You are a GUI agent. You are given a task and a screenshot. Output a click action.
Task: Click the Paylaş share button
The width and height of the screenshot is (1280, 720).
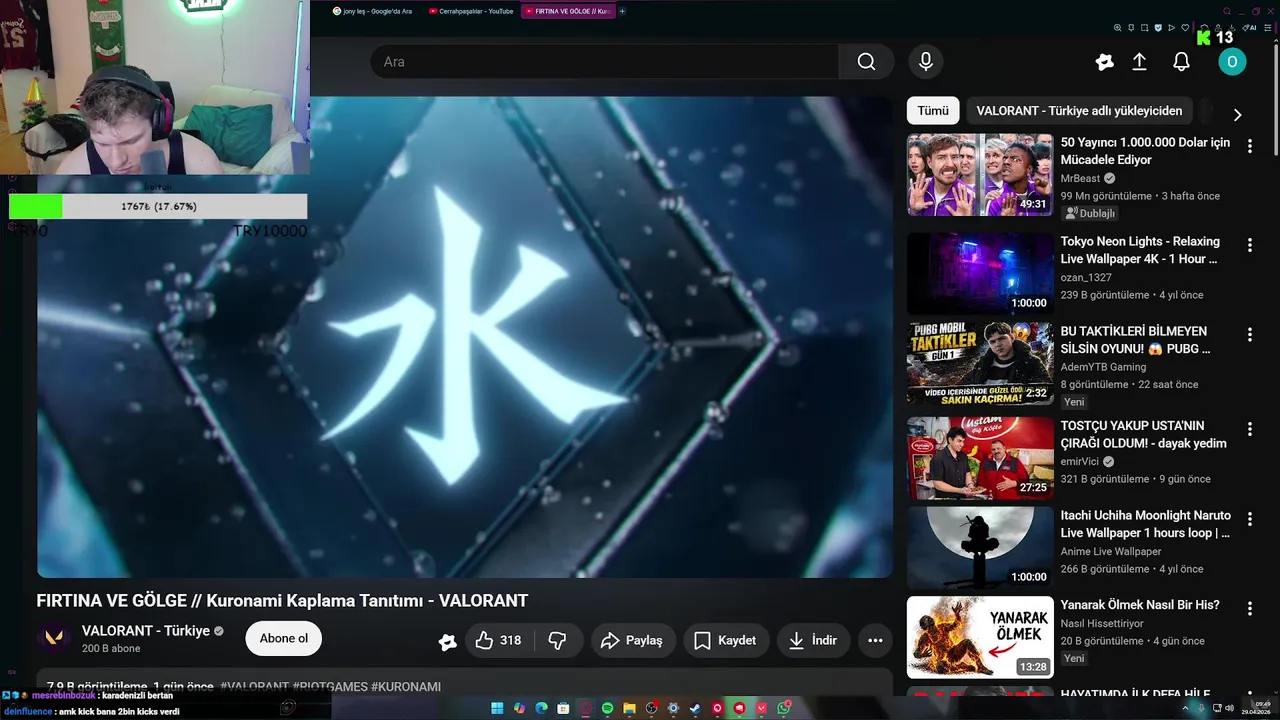[x=633, y=640]
